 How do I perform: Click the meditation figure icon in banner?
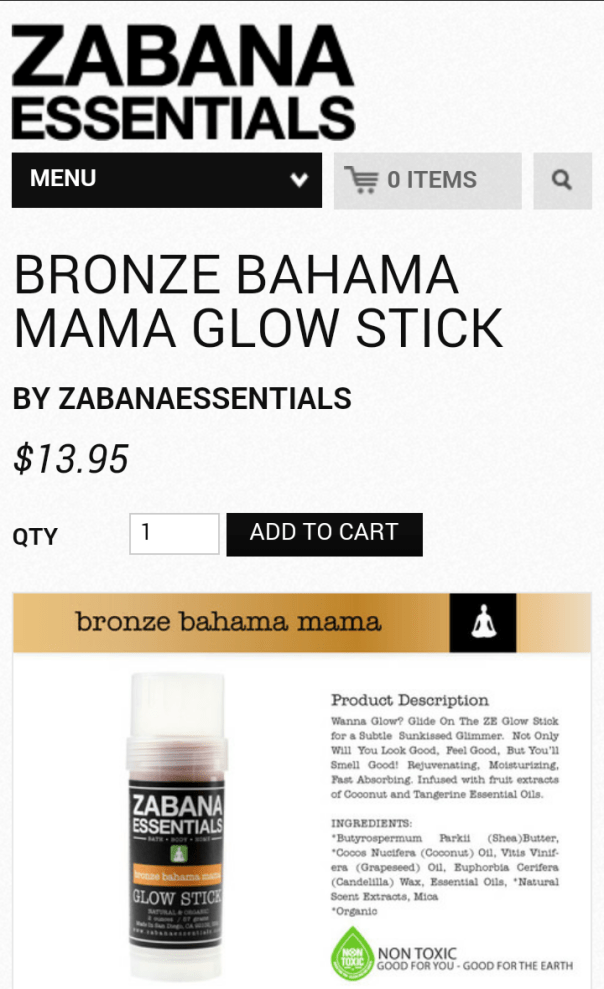coord(483,623)
